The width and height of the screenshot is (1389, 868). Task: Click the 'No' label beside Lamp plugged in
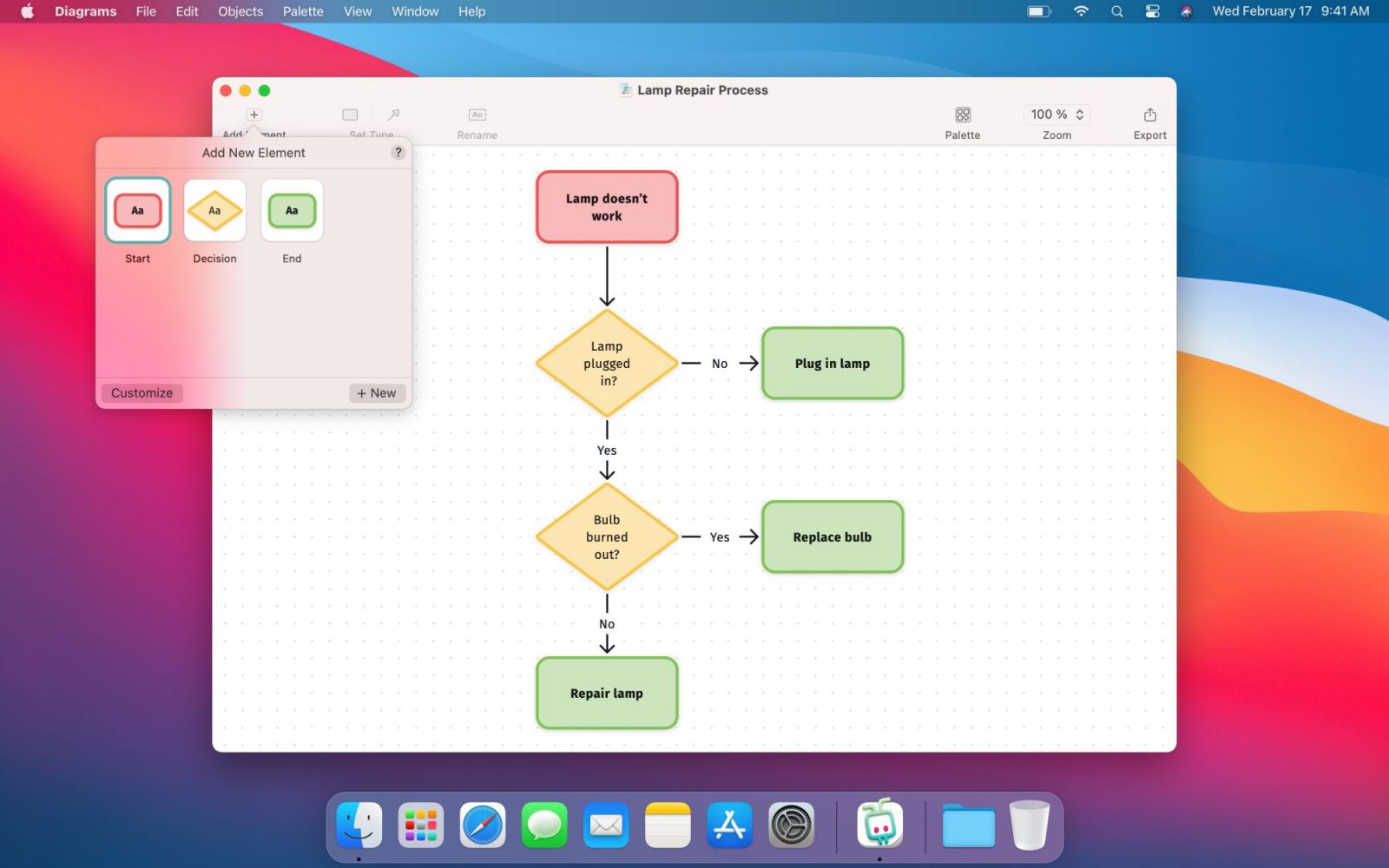(720, 364)
